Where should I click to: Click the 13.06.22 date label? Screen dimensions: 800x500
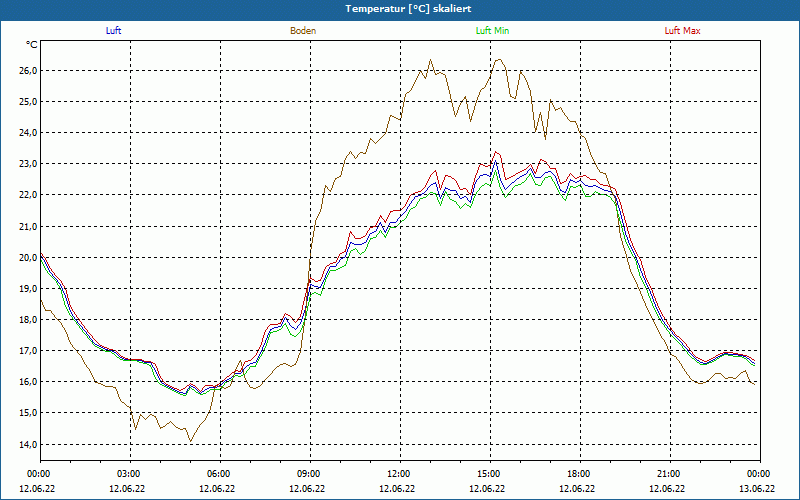(757, 488)
